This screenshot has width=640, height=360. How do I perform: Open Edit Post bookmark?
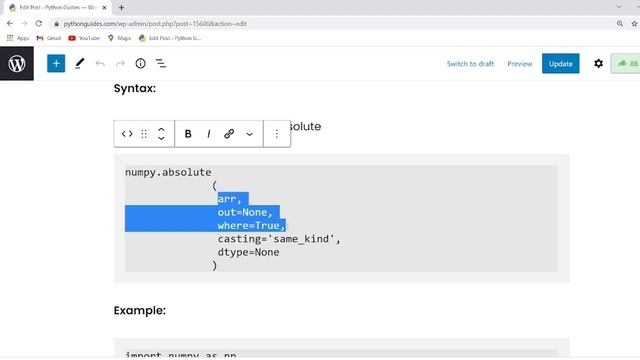tap(170, 38)
